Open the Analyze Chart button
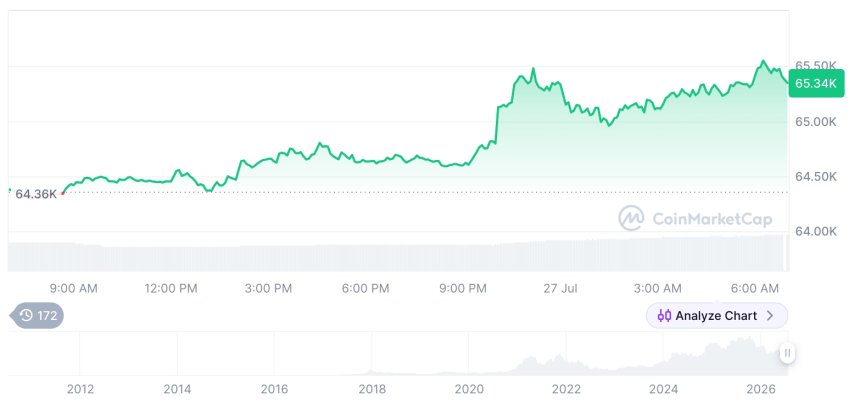 click(716, 315)
